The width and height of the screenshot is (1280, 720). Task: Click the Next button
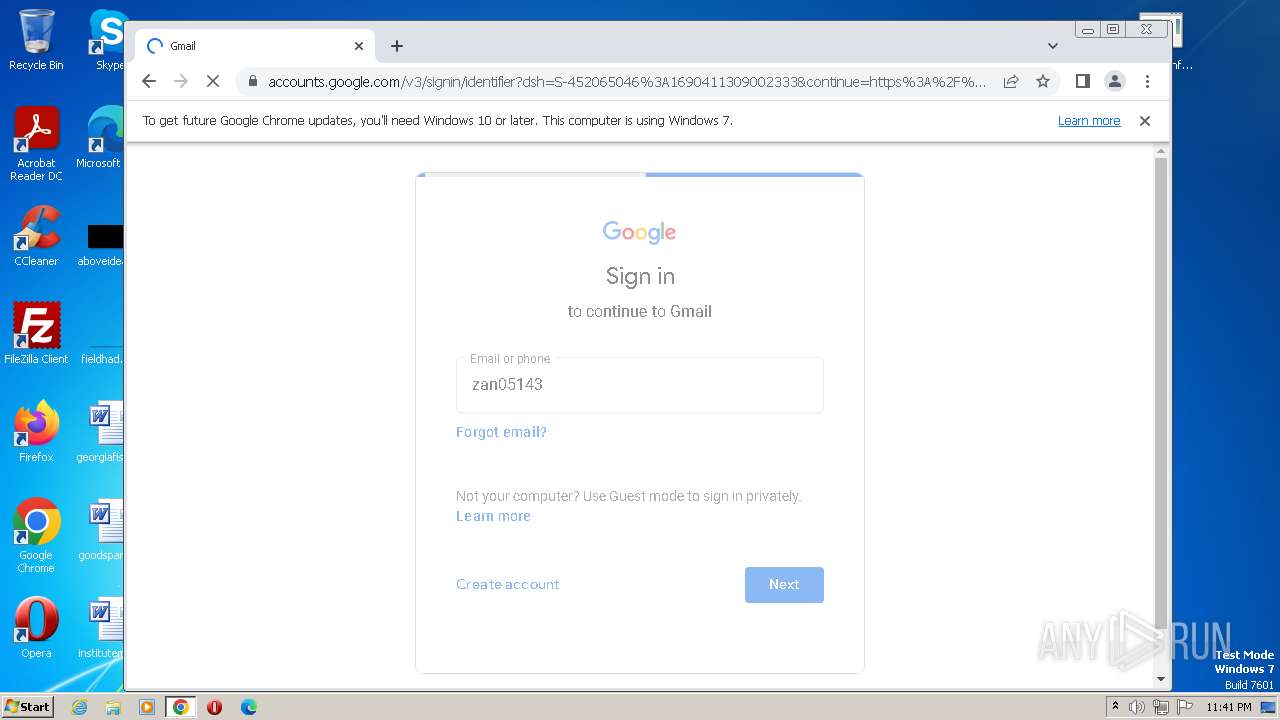pyautogui.click(x=784, y=585)
